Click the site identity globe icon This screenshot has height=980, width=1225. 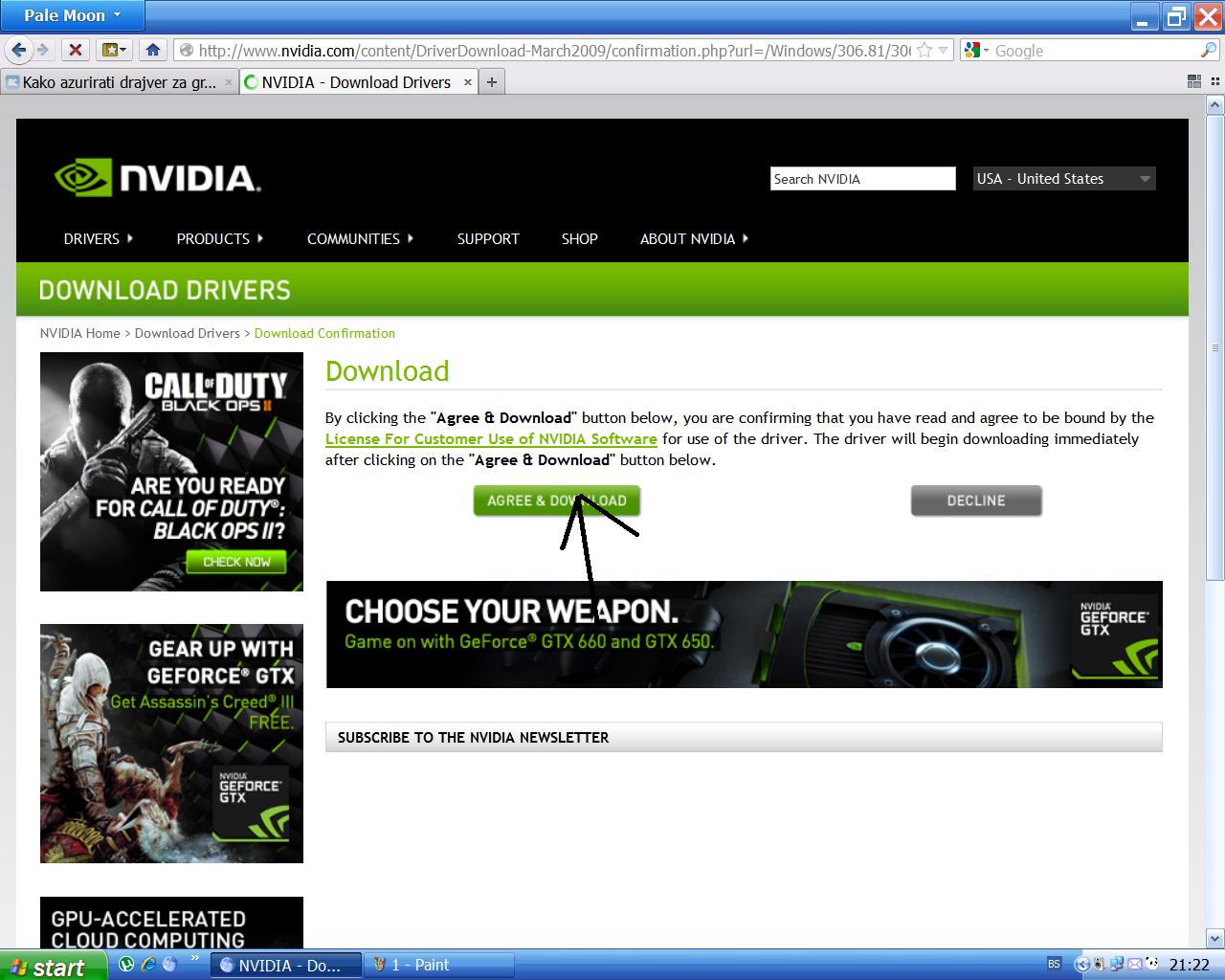point(186,51)
